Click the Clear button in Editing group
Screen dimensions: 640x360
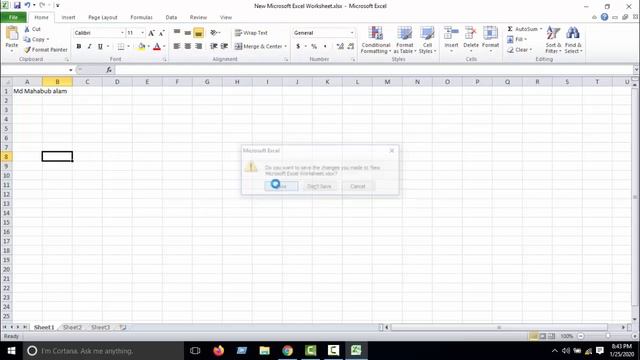click(x=519, y=49)
